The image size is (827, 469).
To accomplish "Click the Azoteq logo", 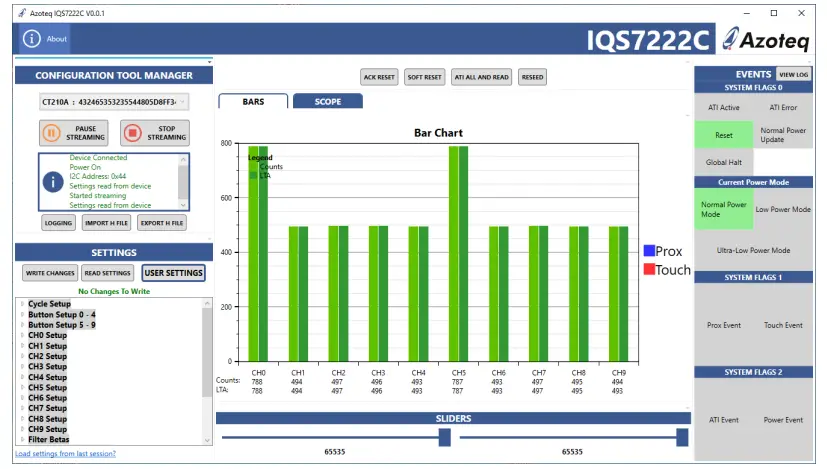I will click(x=766, y=39).
